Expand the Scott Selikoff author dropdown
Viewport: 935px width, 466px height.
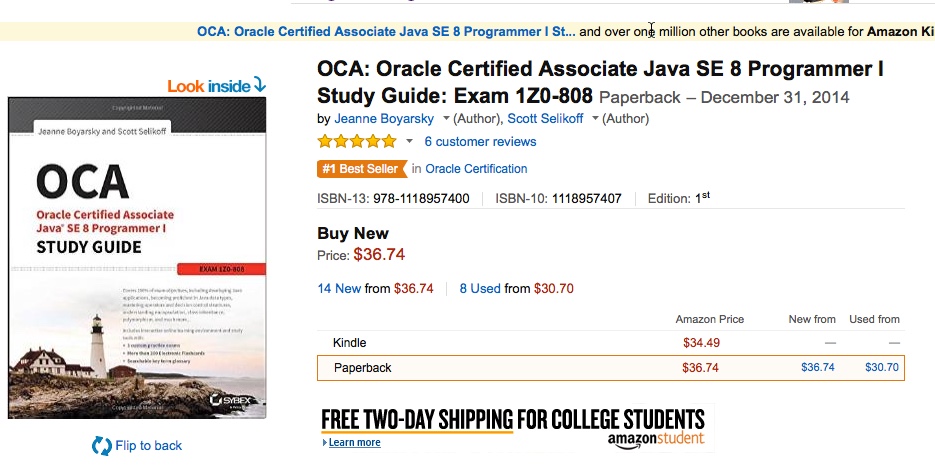595,119
